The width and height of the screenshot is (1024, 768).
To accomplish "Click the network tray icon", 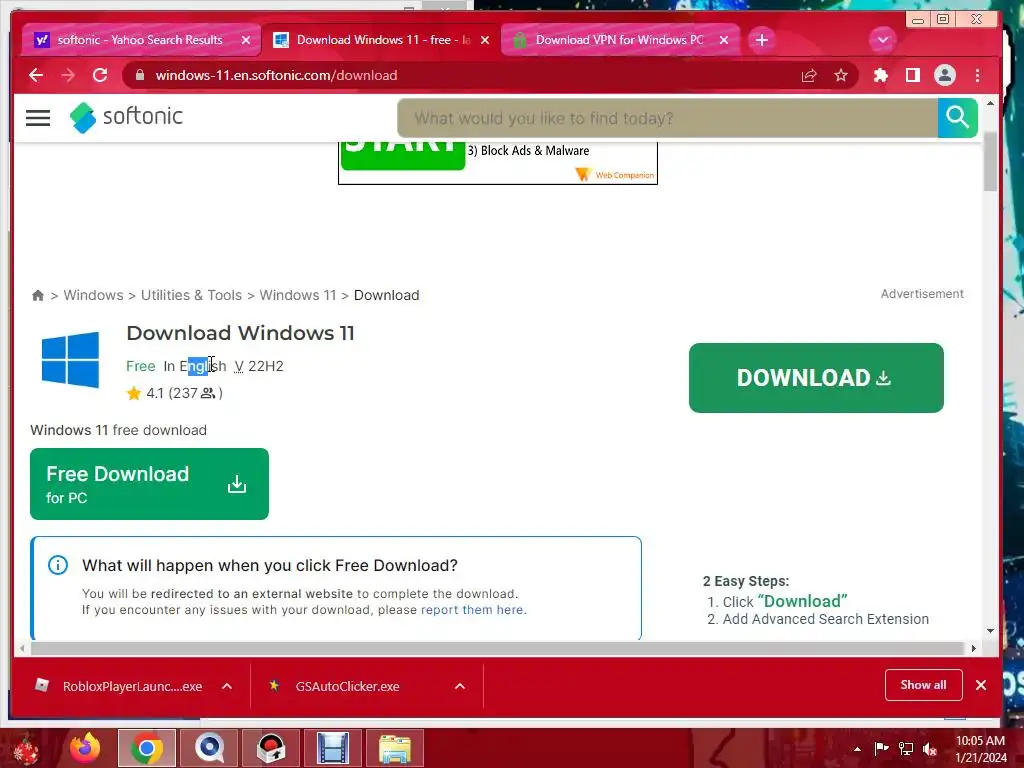I will click(x=906, y=749).
